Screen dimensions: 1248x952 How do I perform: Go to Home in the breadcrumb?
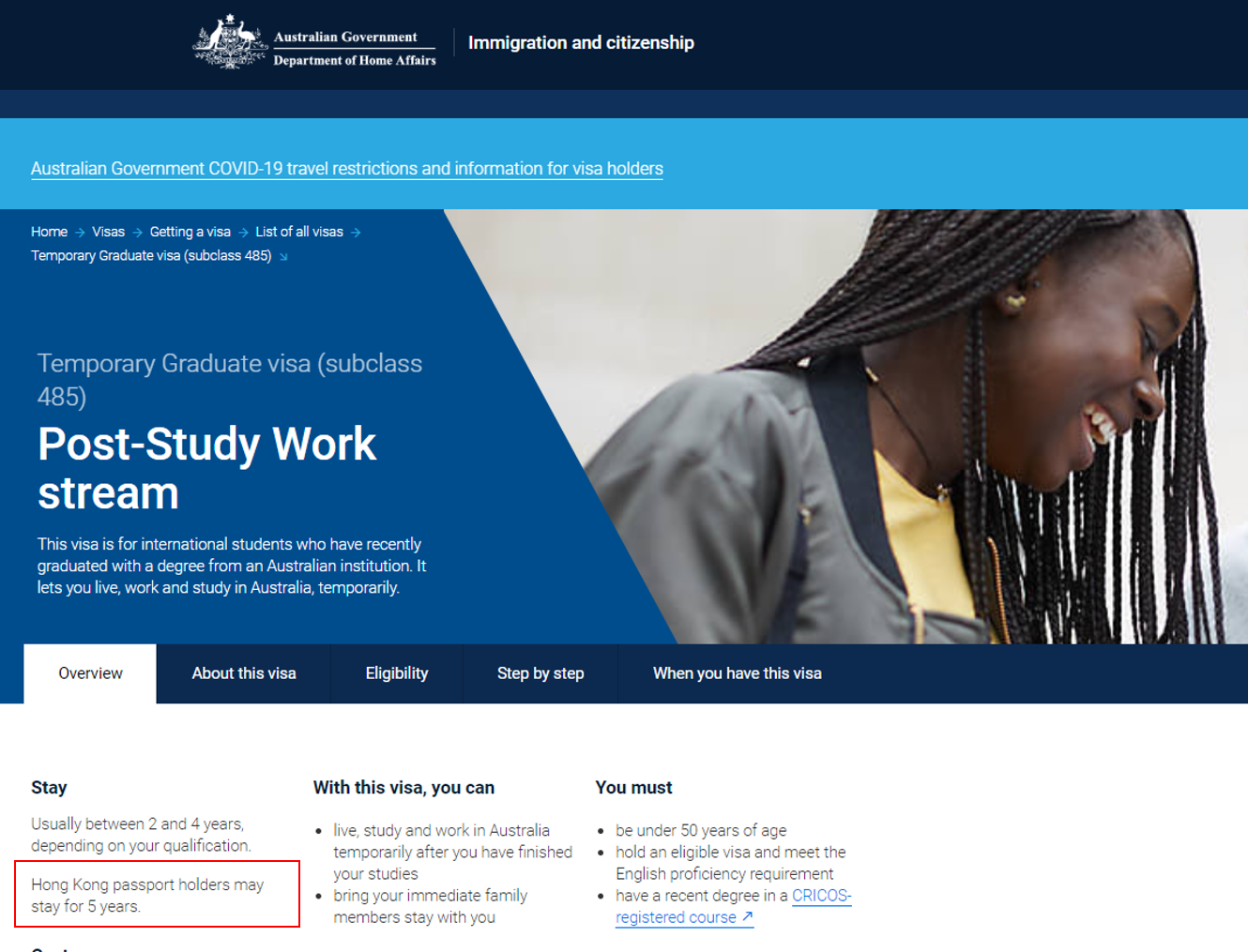coord(49,232)
